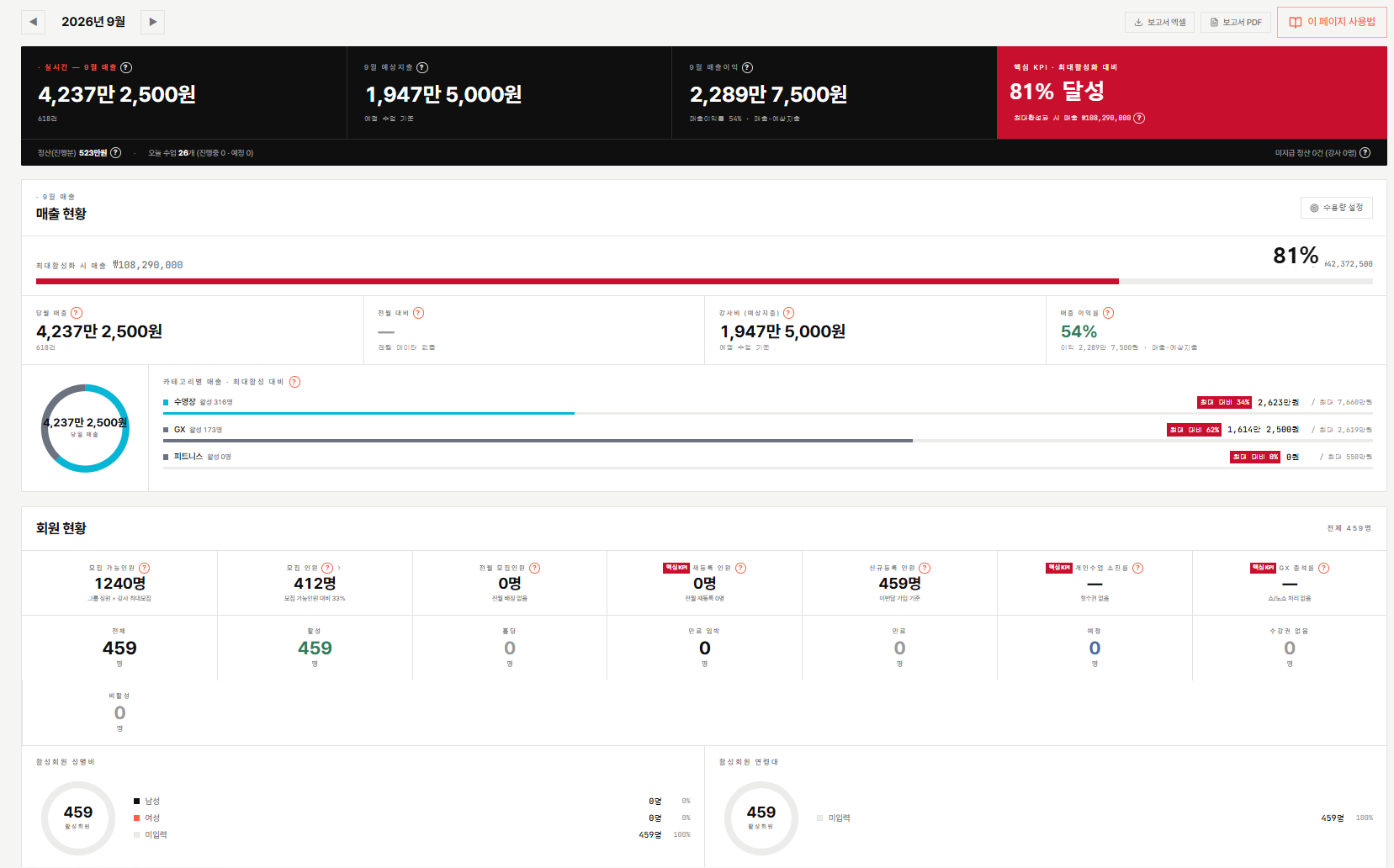Open help icon next to 실시간 9월 매출
The image size is (1394, 868).
(126, 67)
